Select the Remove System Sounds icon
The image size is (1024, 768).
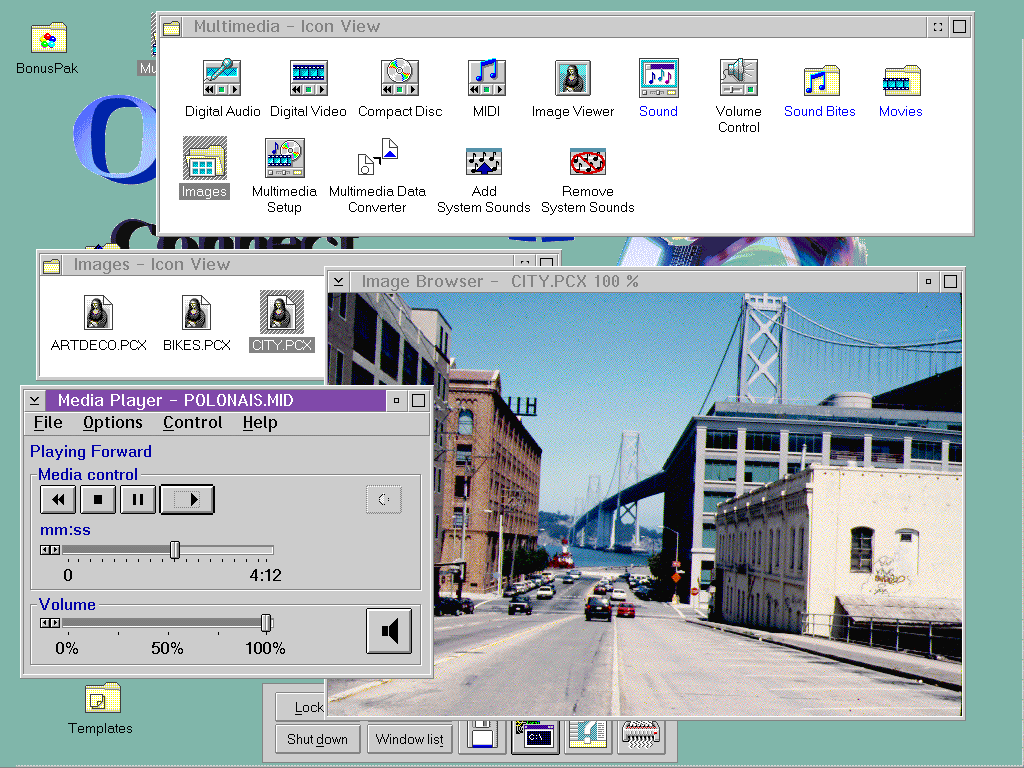pos(588,160)
